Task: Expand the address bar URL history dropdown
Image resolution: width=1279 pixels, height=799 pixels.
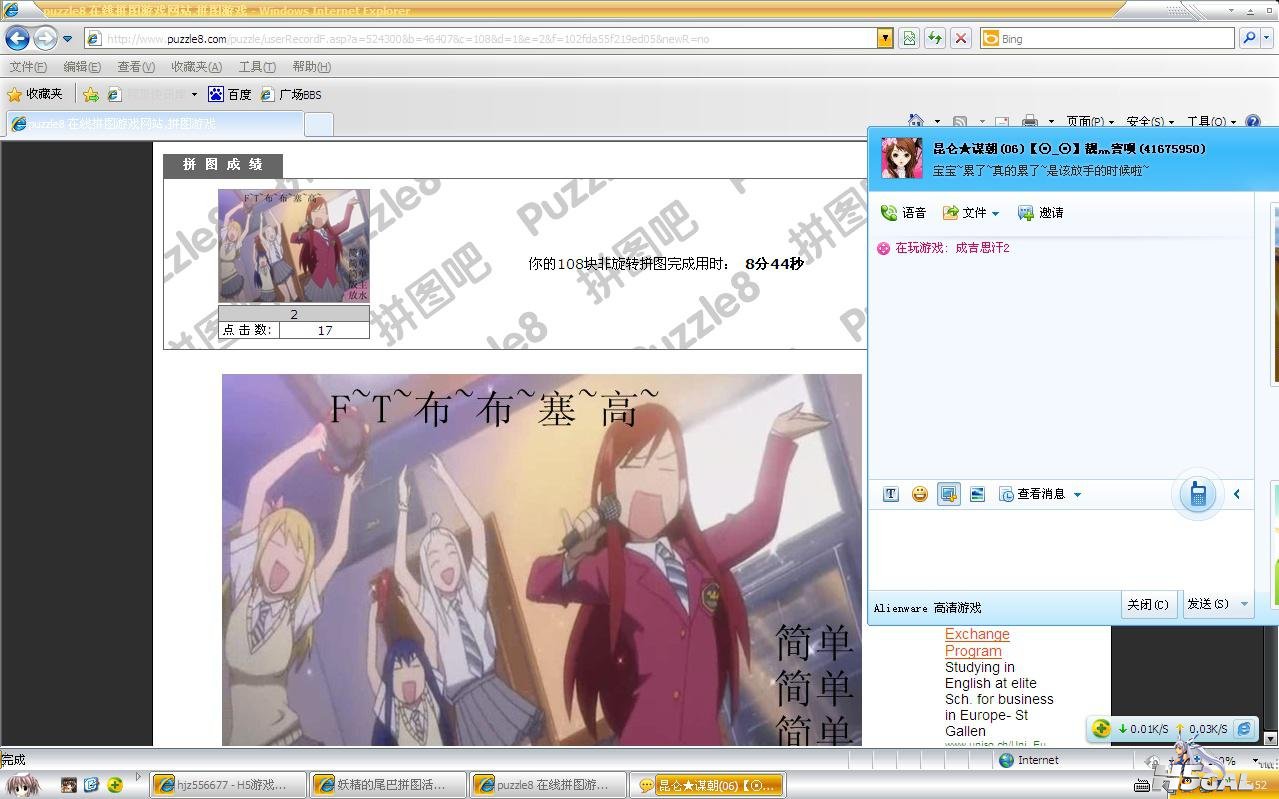Action: pos(884,39)
